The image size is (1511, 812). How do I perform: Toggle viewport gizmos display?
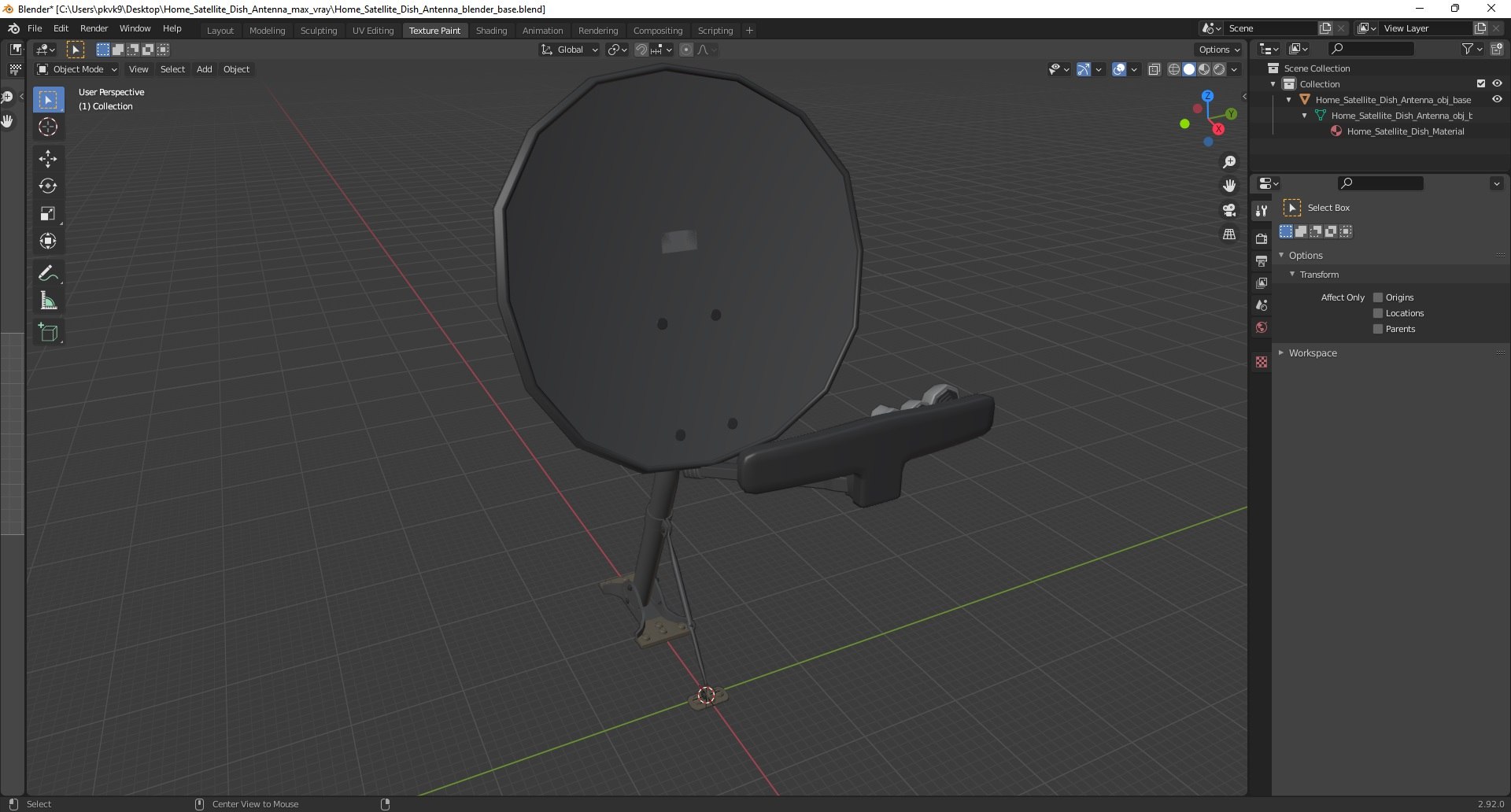(1084, 69)
